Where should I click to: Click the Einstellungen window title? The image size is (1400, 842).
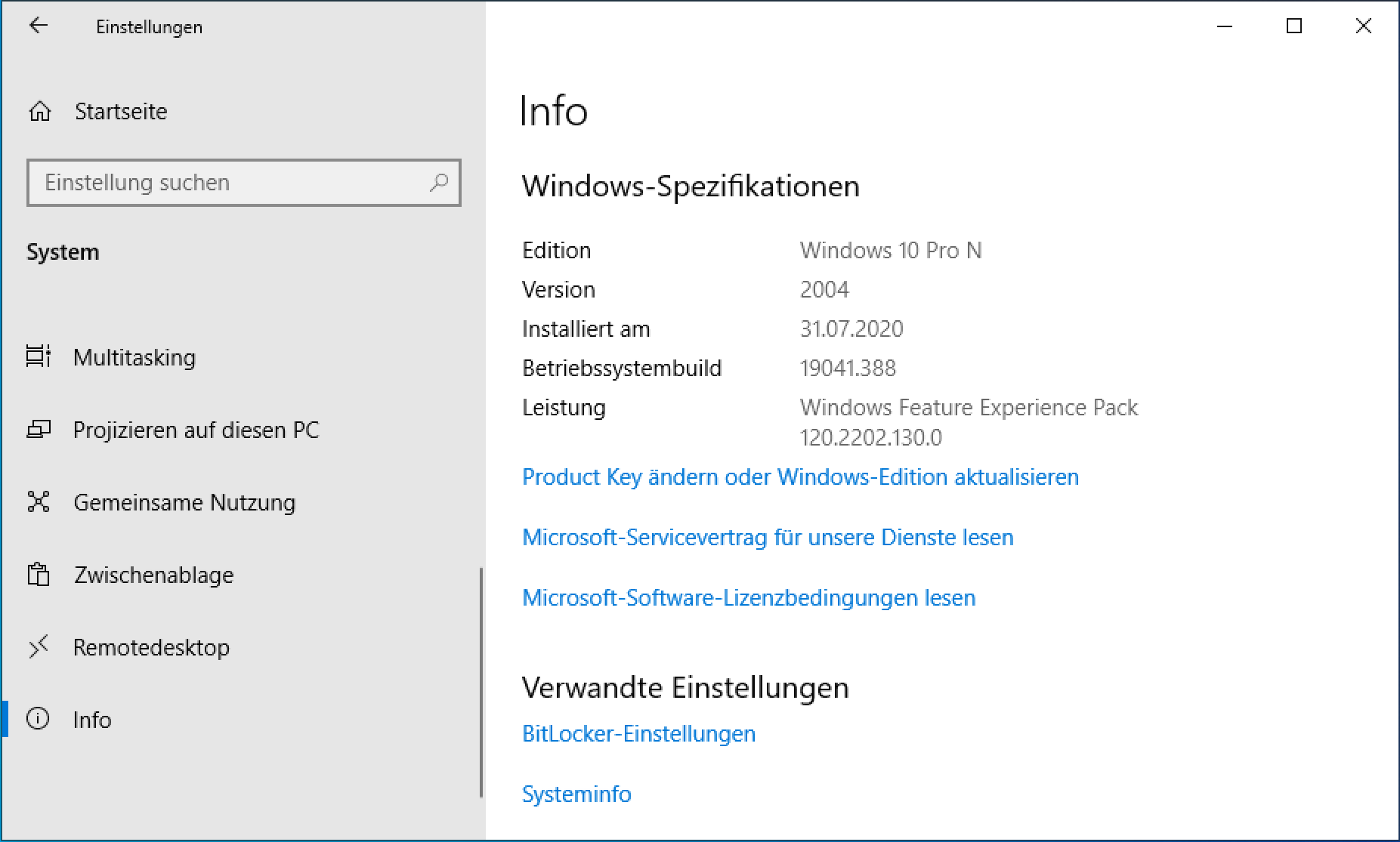pyautogui.click(x=149, y=27)
